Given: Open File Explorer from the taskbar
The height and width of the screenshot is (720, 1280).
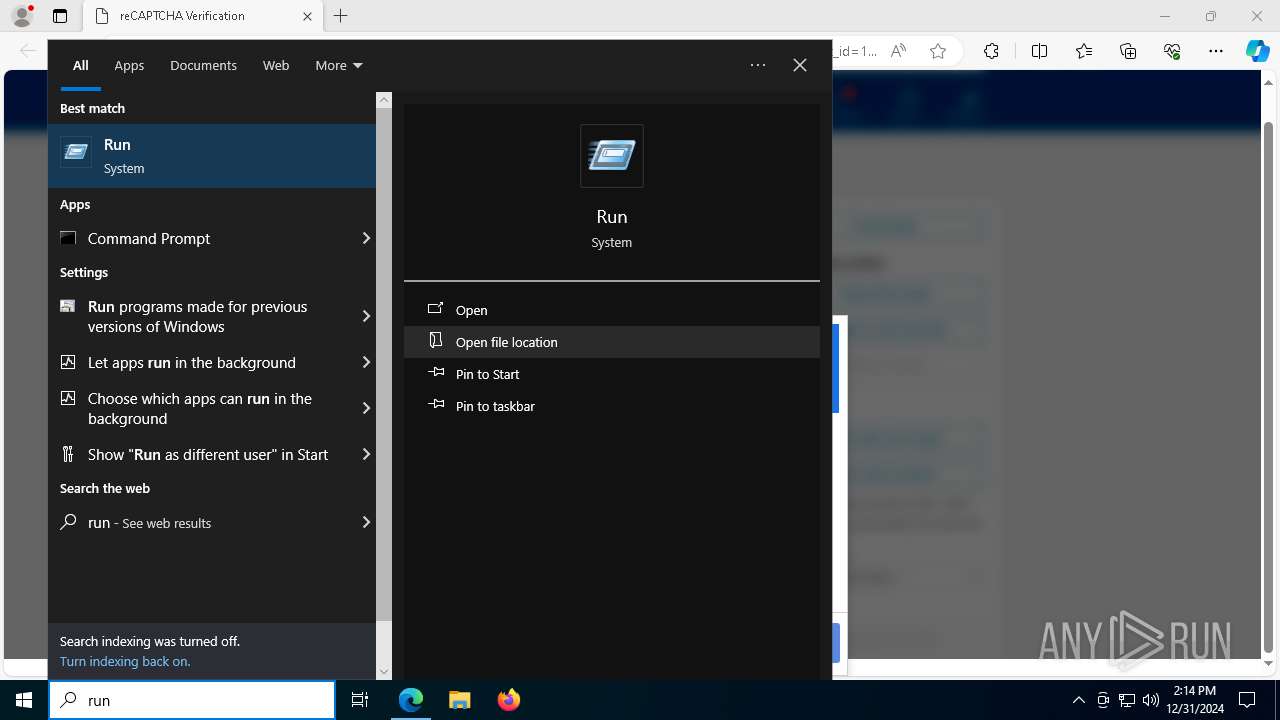Looking at the screenshot, I should pos(460,700).
